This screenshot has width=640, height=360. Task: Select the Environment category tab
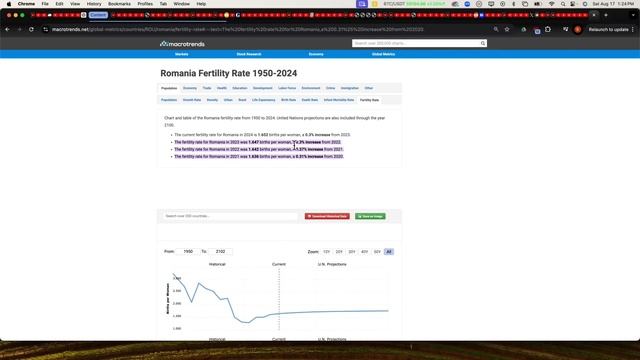(311, 88)
